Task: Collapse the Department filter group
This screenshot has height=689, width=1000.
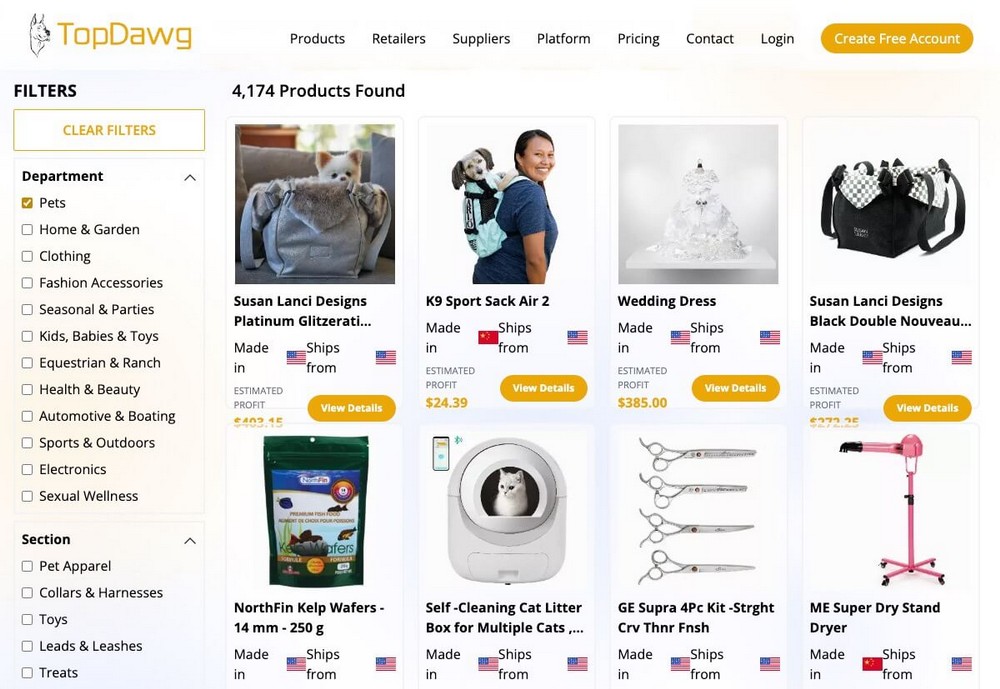Action: [x=190, y=176]
